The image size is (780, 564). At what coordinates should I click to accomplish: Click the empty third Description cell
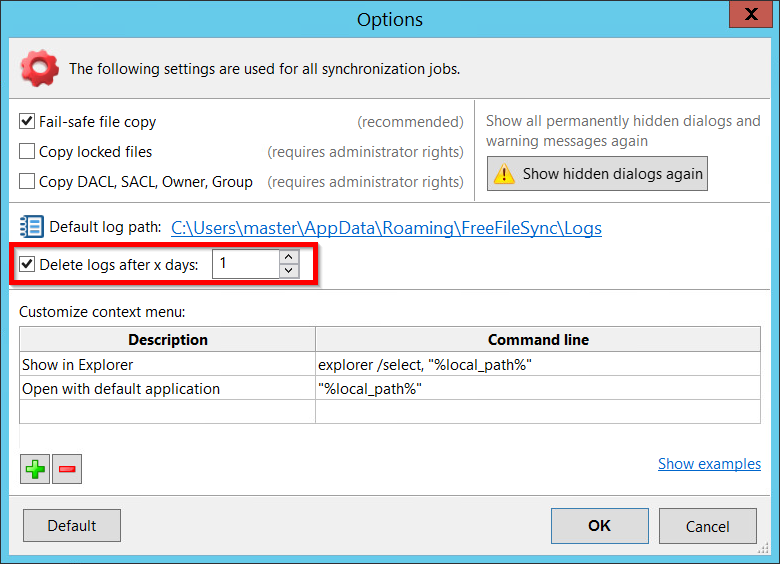pos(167,412)
